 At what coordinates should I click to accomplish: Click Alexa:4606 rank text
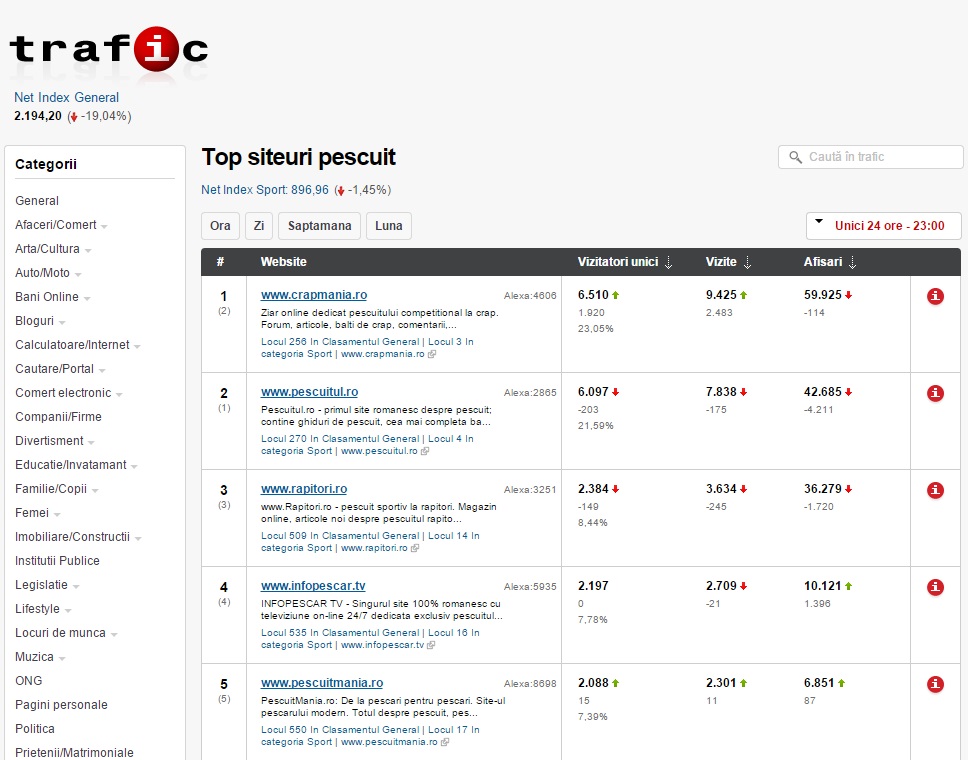click(x=530, y=296)
